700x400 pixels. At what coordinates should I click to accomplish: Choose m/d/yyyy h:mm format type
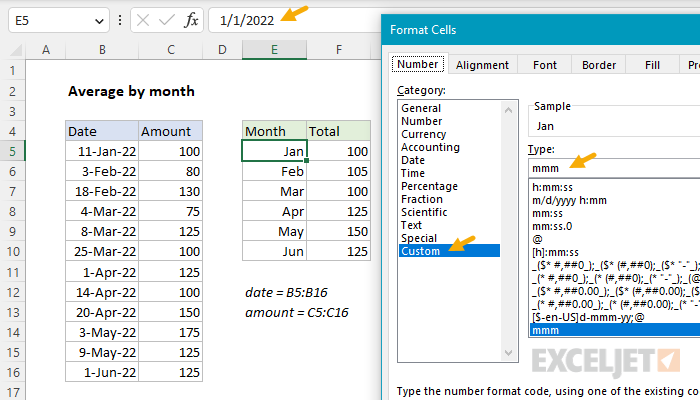point(615,200)
